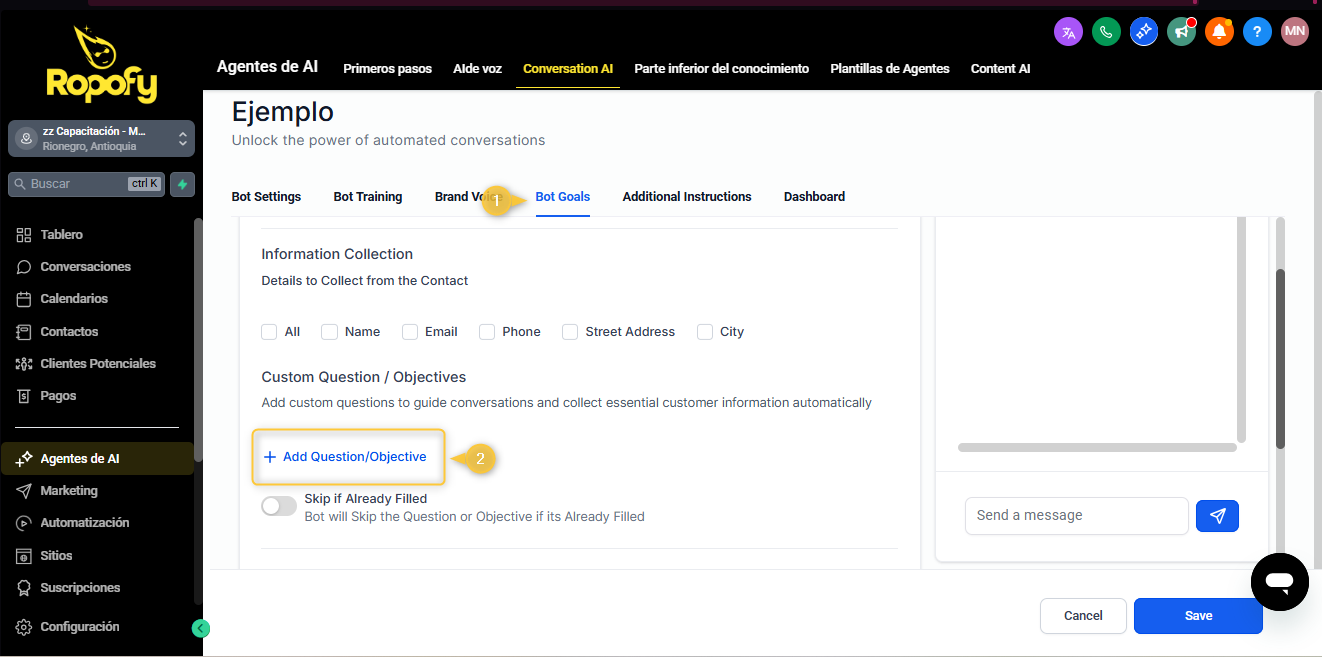The image size is (1322, 657).
Task: Click Add Question/Objective link
Action: (345, 457)
